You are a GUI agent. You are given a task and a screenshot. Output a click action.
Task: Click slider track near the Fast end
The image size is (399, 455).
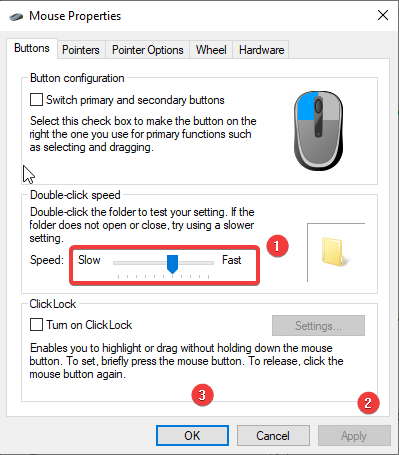pos(207,263)
